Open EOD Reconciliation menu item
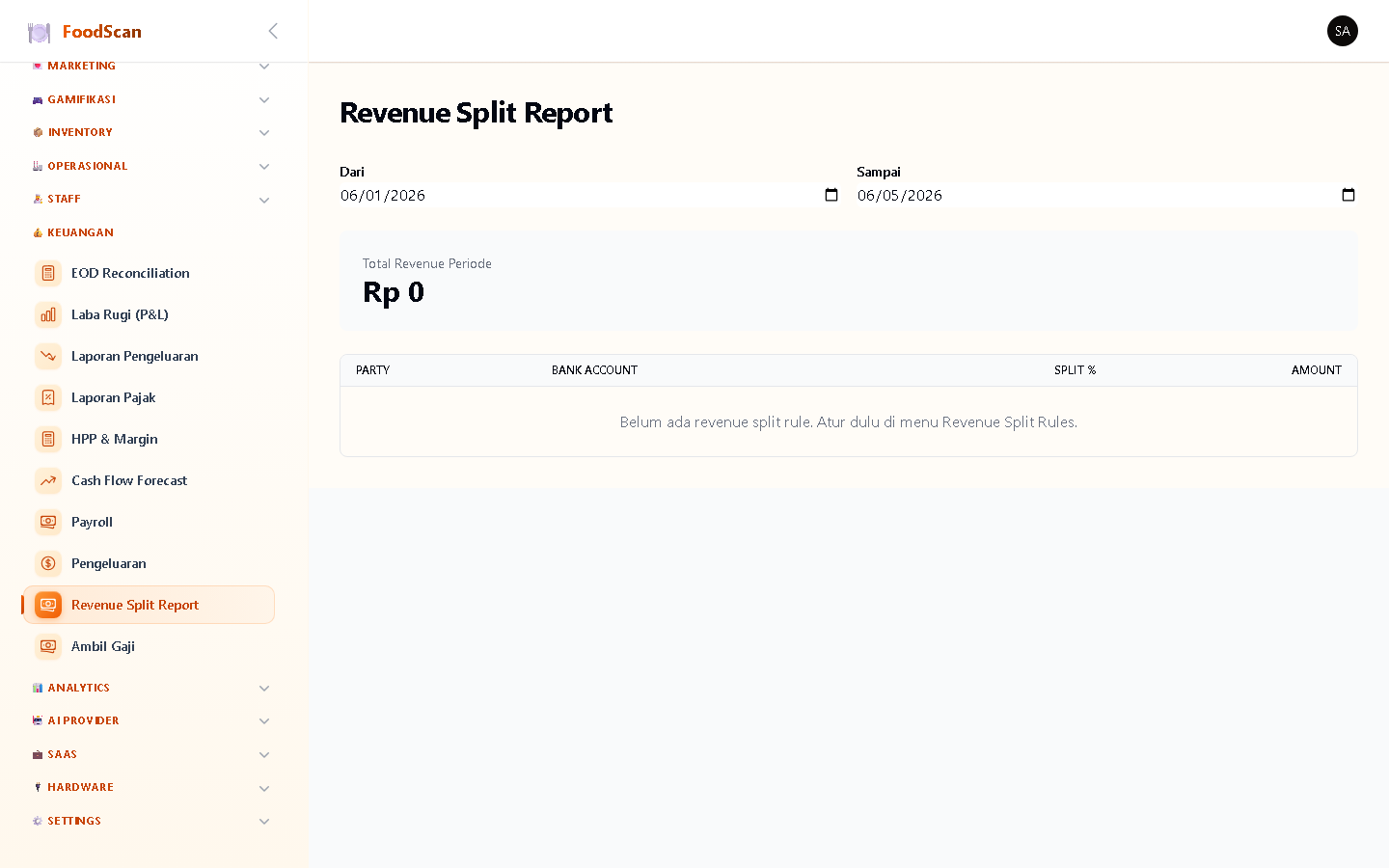 (x=149, y=273)
